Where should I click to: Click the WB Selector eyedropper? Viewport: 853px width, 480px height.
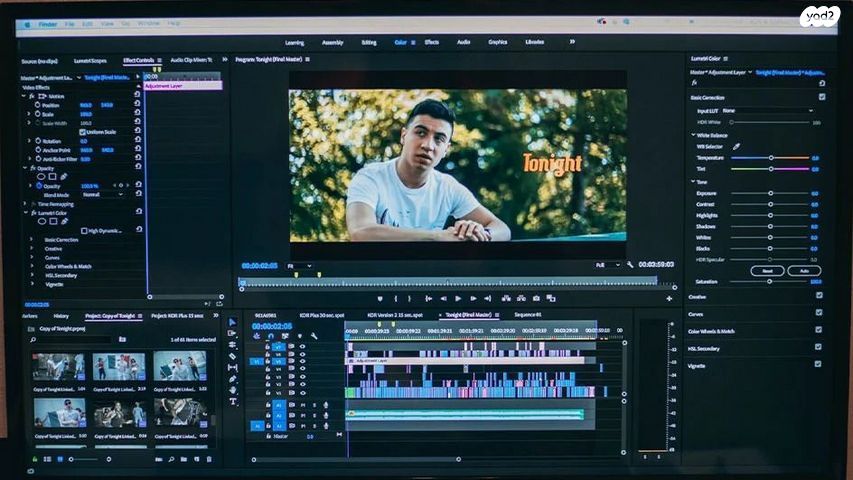click(736, 146)
